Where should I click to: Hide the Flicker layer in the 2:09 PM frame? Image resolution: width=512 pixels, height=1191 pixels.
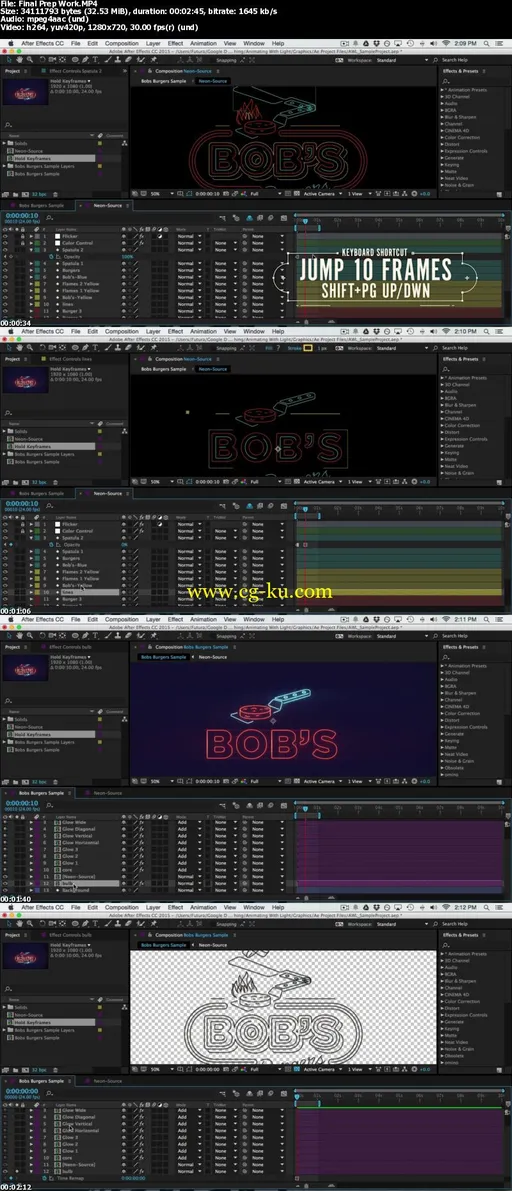point(5,236)
